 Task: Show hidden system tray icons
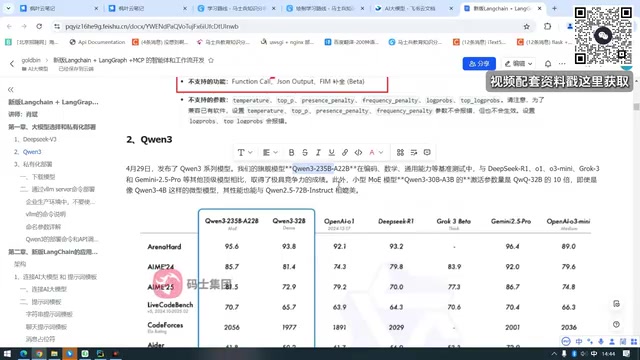(554, 353)
